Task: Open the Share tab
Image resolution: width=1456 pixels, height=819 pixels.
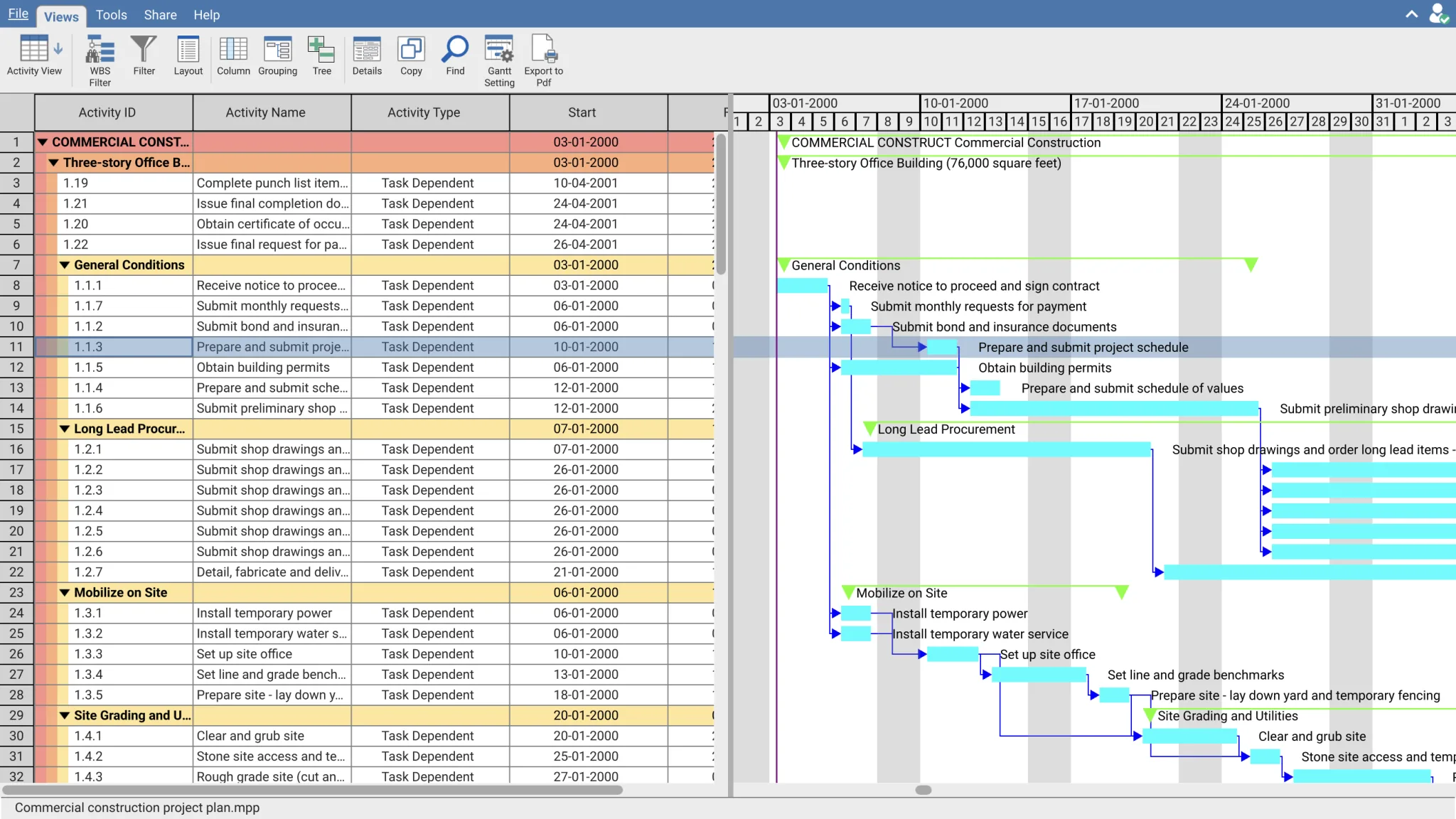Action: point(160,14)
